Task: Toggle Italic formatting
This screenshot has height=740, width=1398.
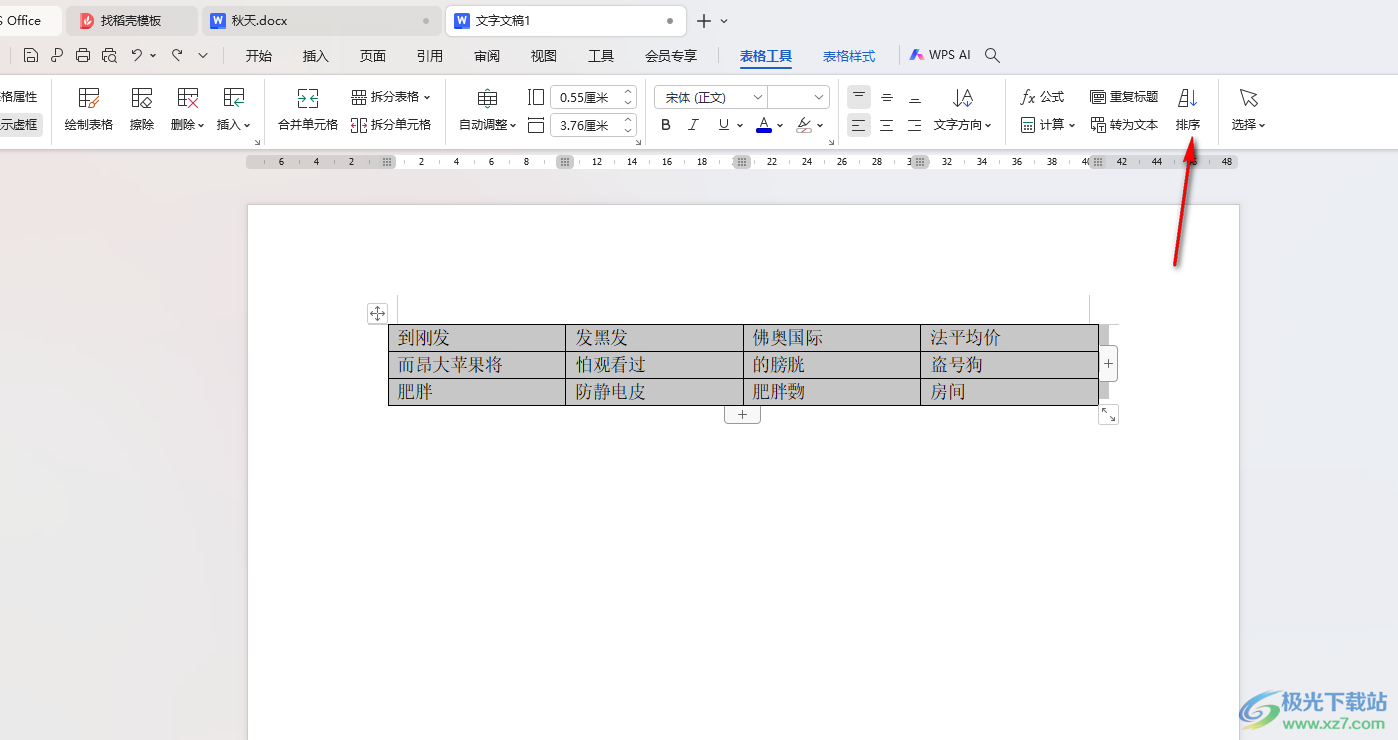Action: 694,125
